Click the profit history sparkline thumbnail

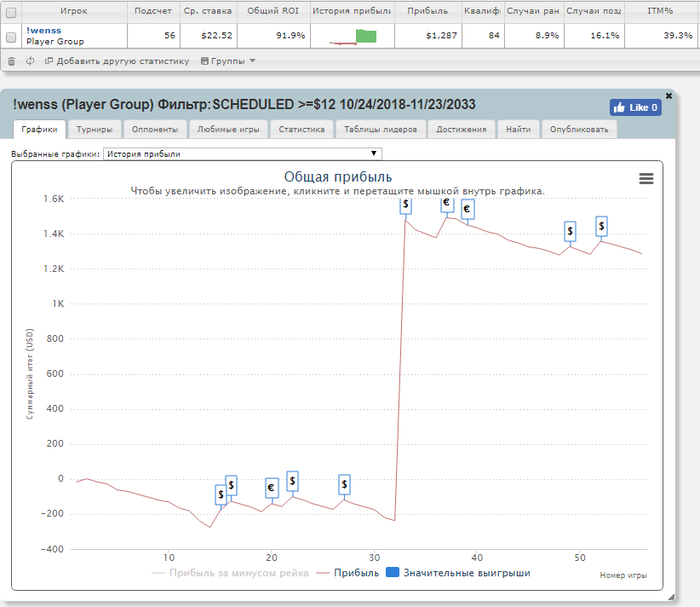pyautogui.click(x=353, y=36)
